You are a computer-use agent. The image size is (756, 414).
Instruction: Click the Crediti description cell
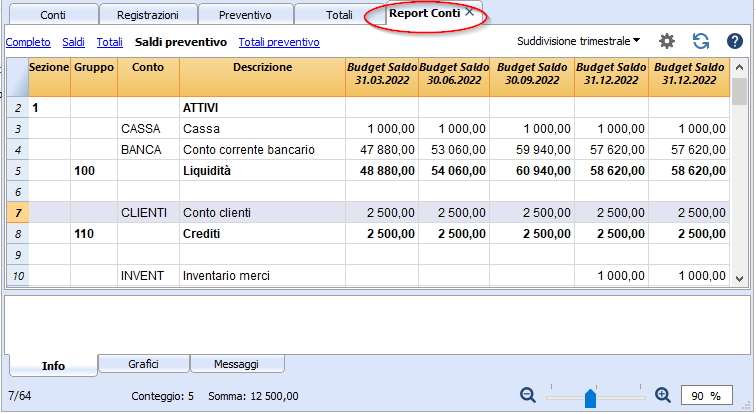(262, 234)
